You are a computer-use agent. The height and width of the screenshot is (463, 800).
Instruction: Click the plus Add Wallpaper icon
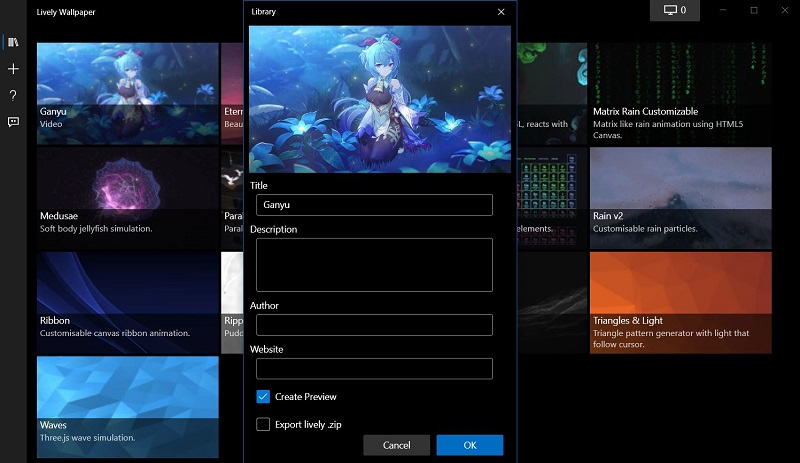click(x=13, y=69)
